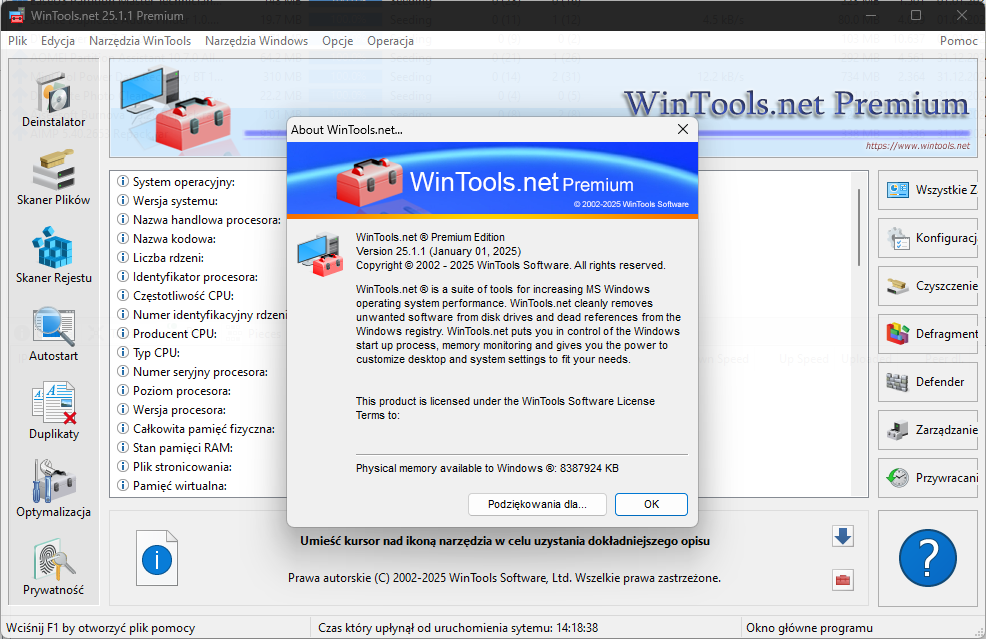Click the big blue question mark help icon
Image resolution: width=986 pixels, height=639 pixels.
[928, 558]
